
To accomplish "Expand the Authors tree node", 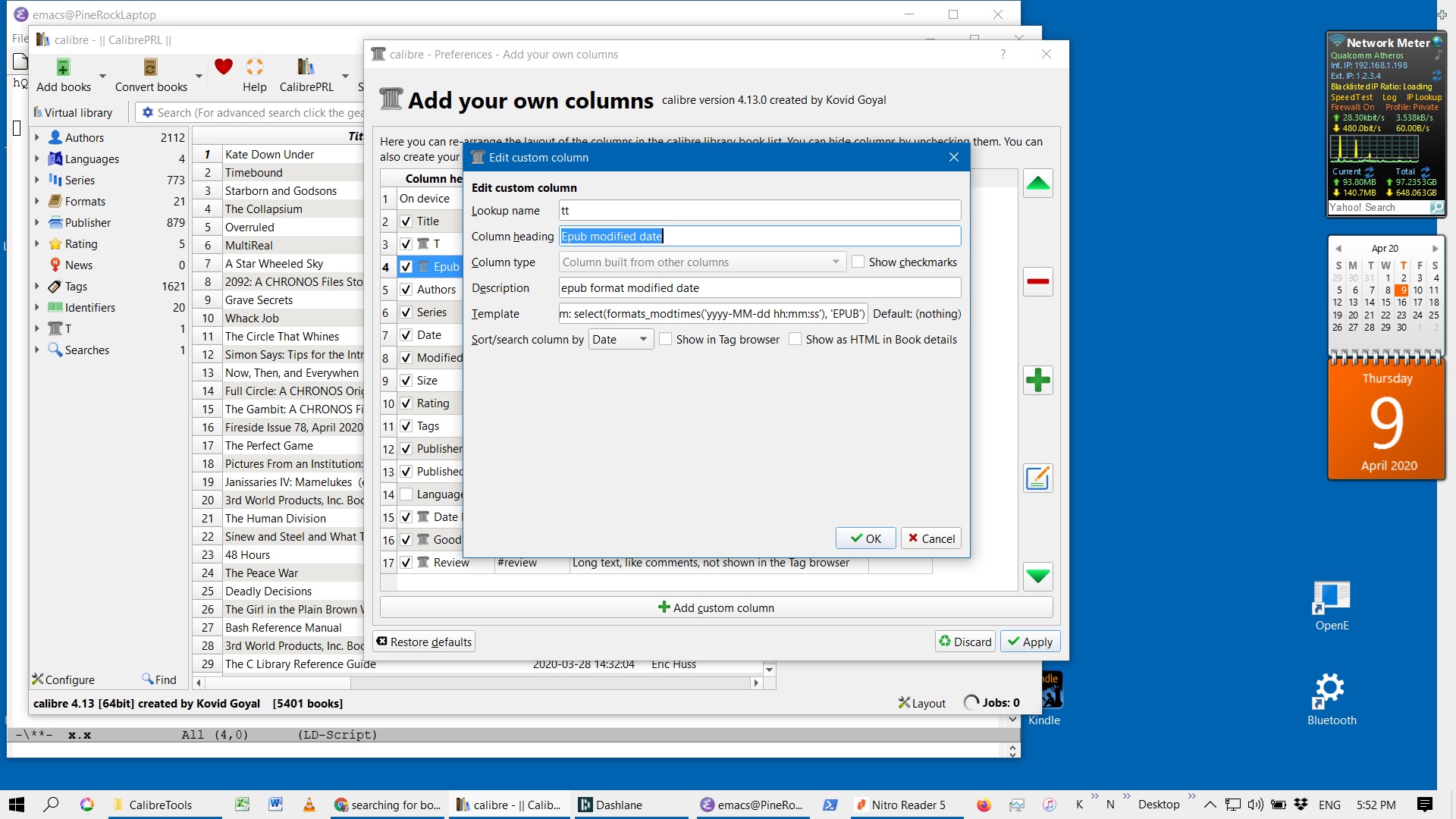I will 36,137.
